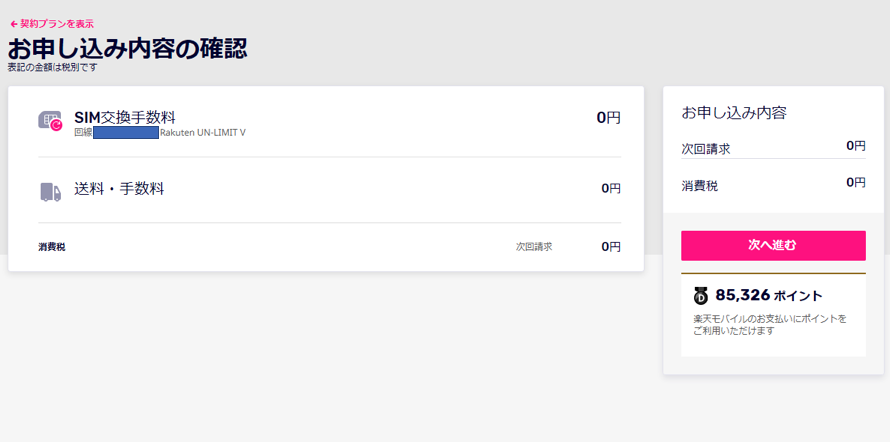Screen dimensions: 890x442
Task: Click the SIM card exchange icon
Action: click(50, 121)
